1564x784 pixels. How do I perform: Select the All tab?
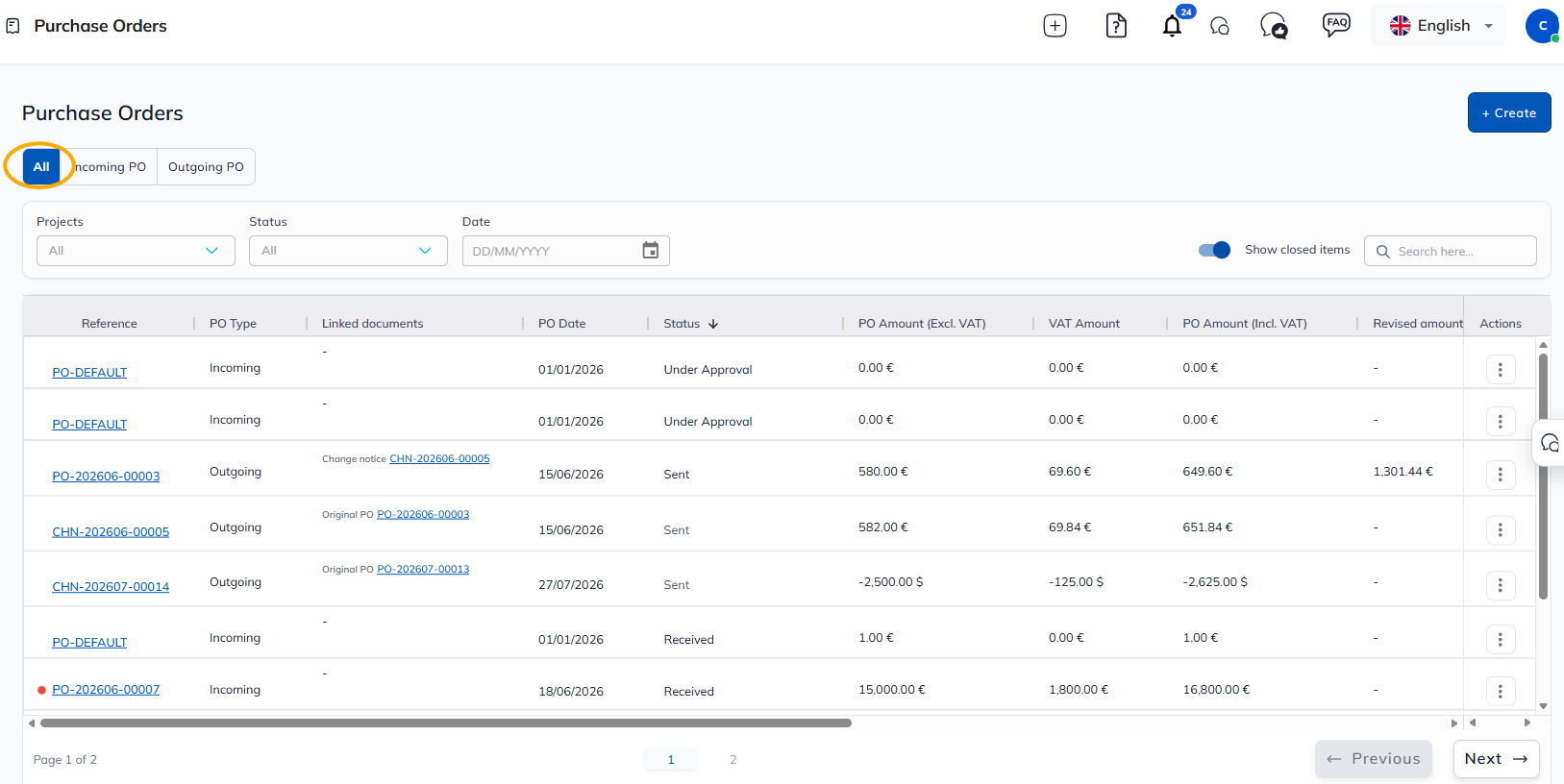41,166
